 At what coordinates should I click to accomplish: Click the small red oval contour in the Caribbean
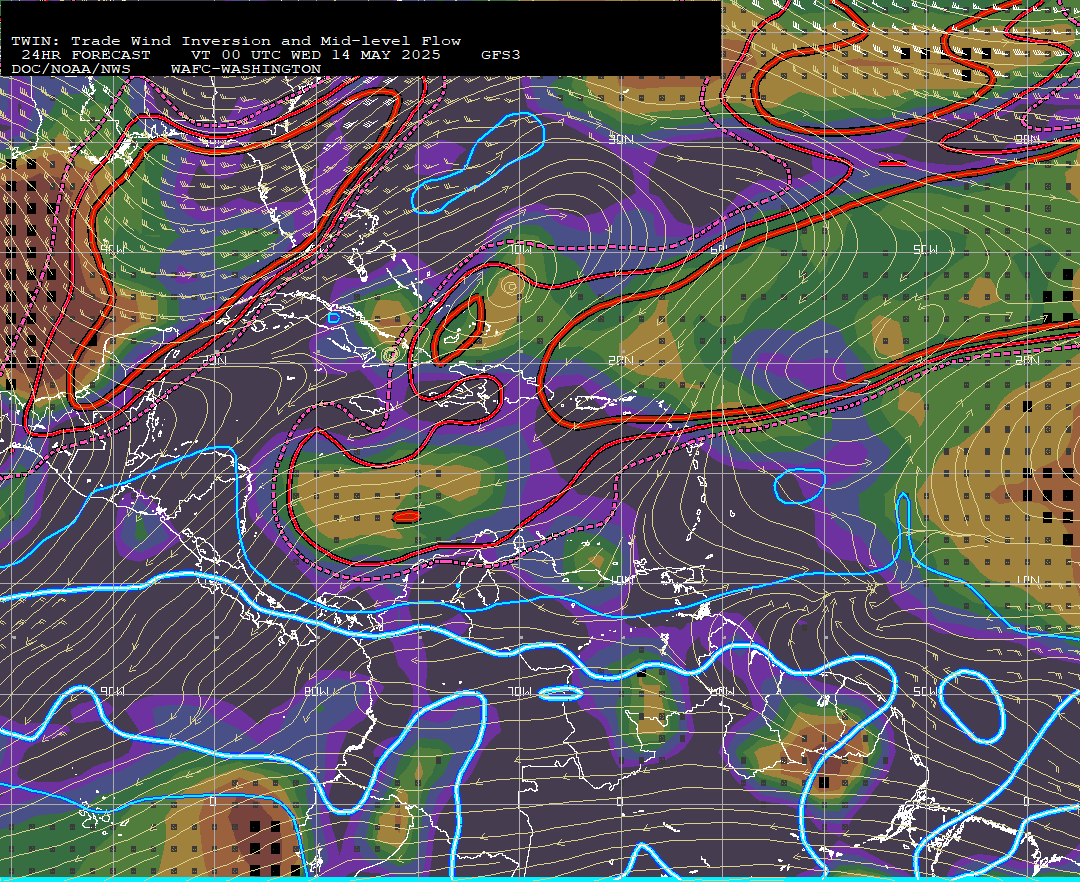(x=406, y=516)
